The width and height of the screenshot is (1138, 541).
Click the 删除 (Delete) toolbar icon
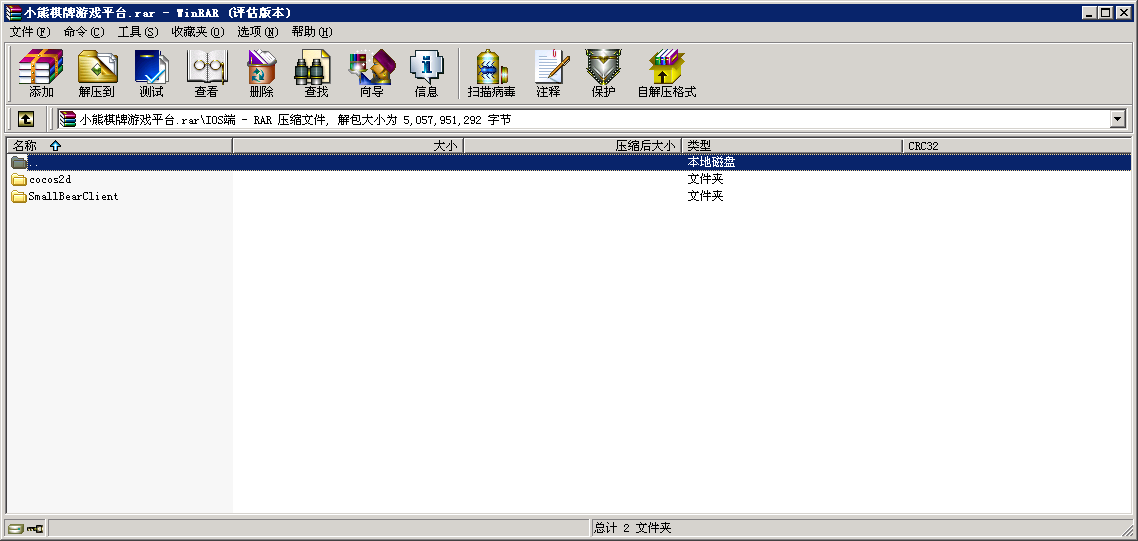pos(261,74)
